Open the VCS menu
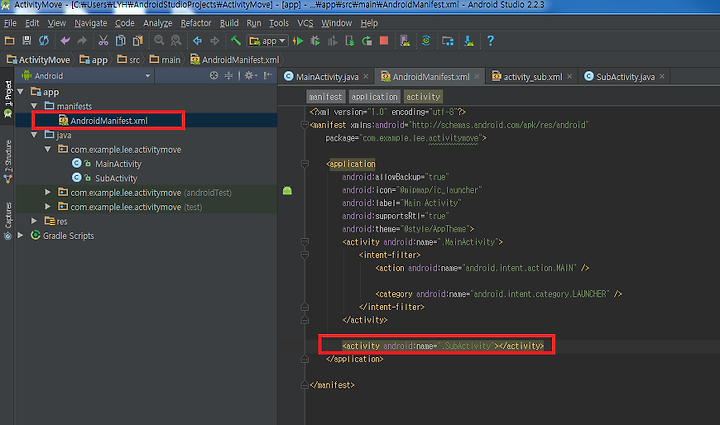This screenshot has height=425, width=720. click(x=305, y=23)
